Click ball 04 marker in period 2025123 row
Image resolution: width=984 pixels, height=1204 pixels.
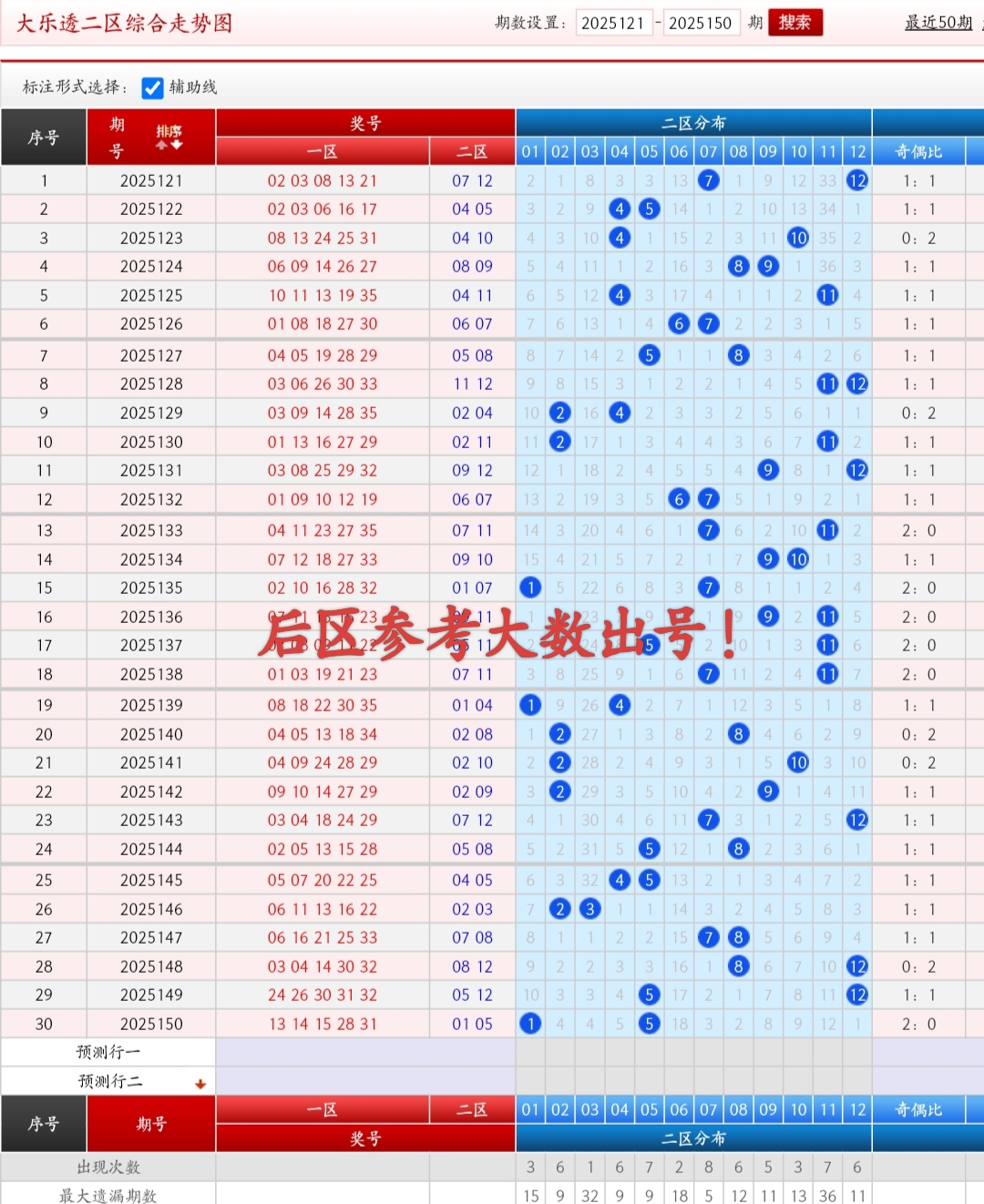620,238
